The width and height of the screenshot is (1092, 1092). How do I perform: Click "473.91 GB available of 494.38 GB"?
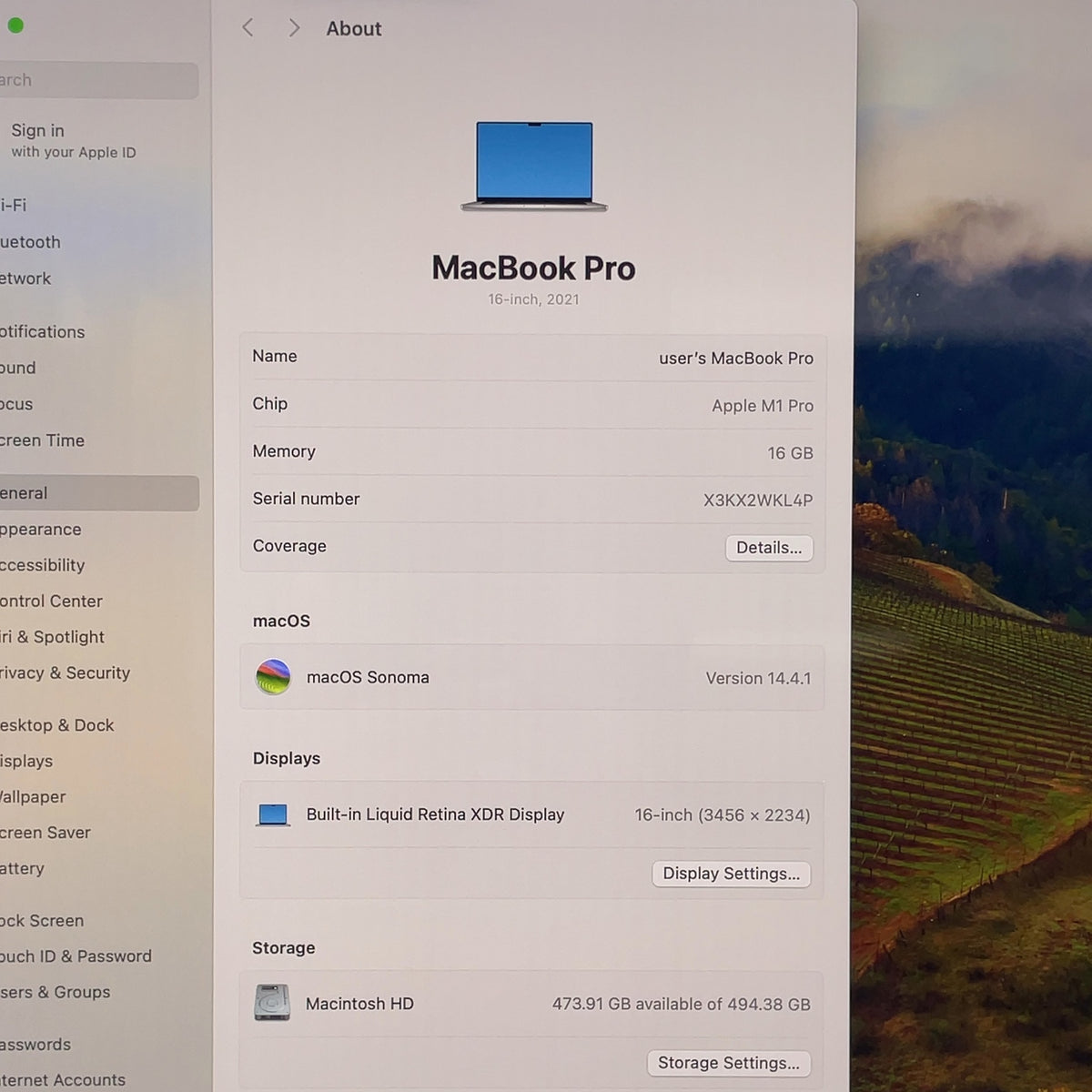(x=681, y=1005)
